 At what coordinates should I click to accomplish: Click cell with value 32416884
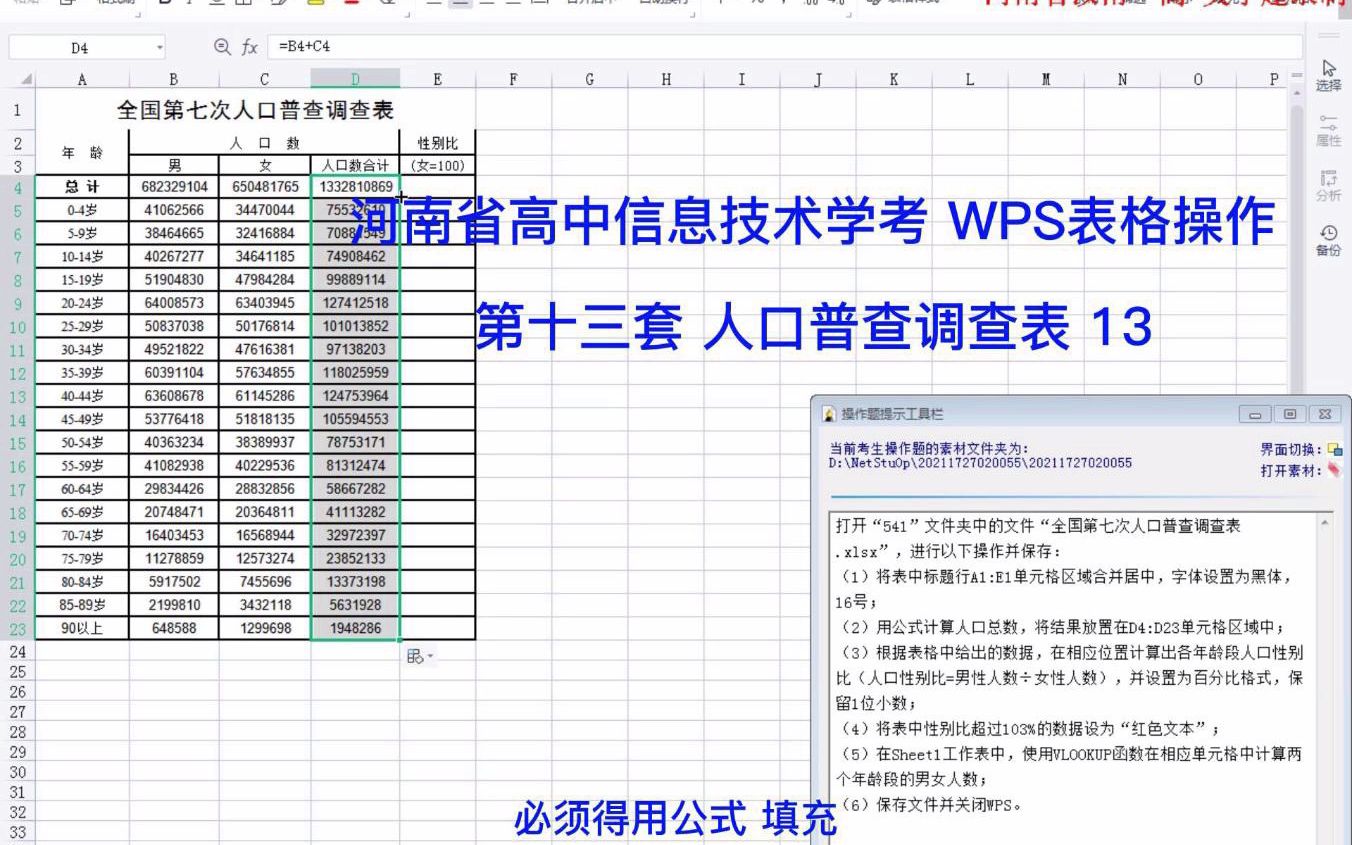point(265,233)
